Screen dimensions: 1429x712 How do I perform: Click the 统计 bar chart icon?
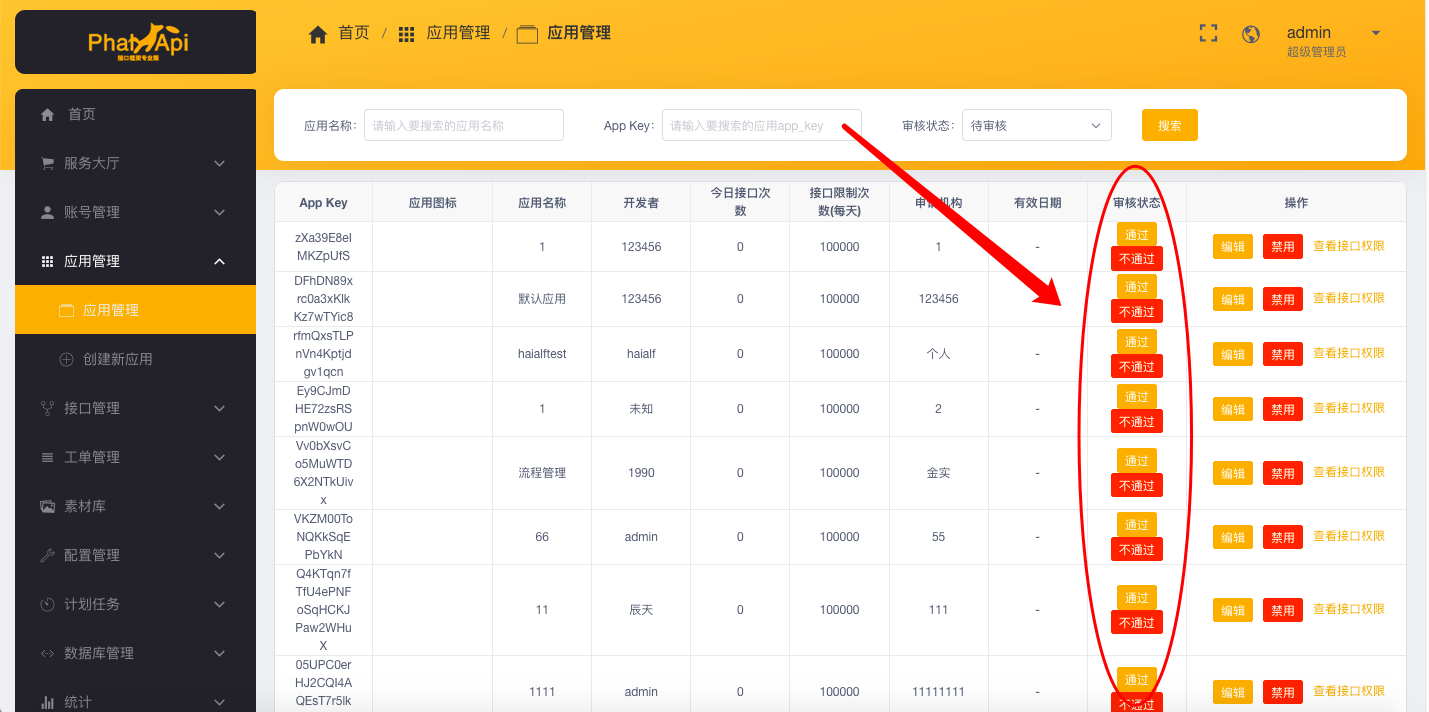click(47, 702)
